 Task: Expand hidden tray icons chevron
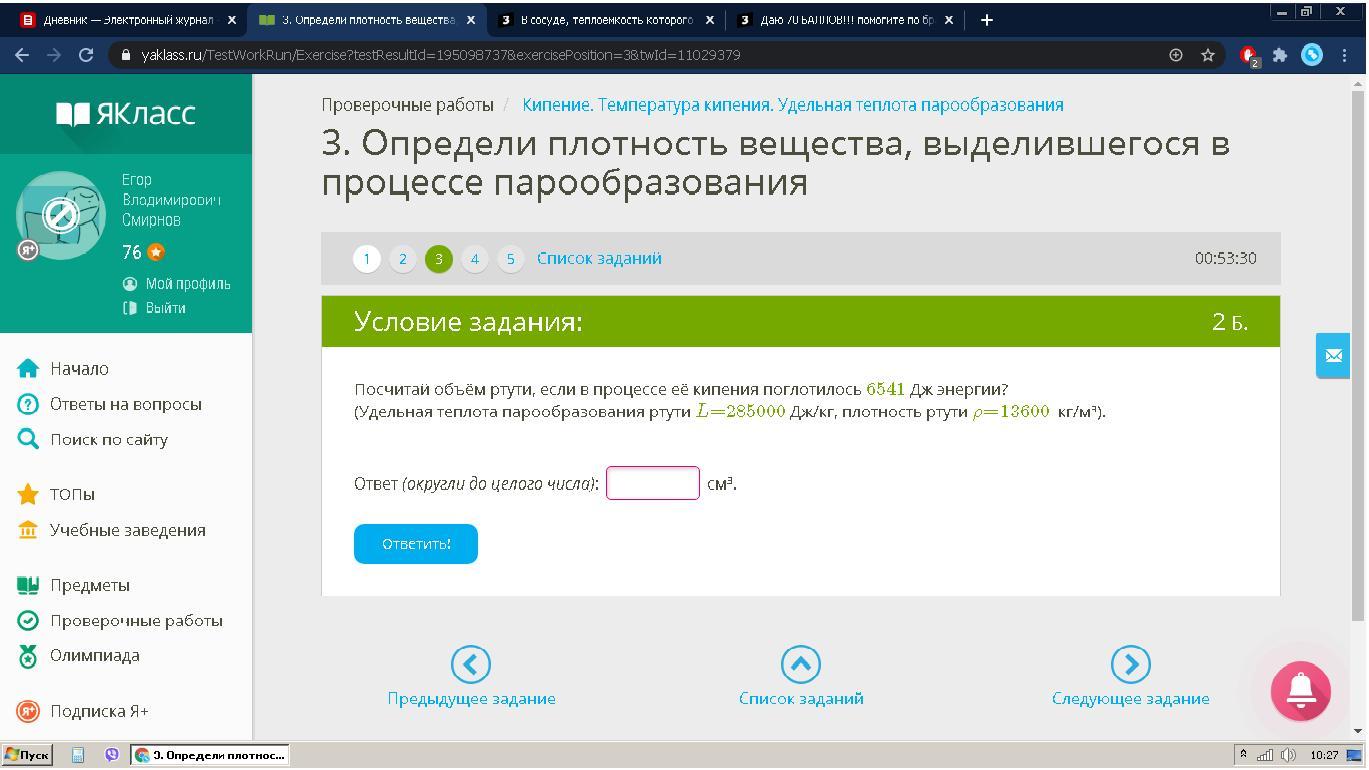1243,755
